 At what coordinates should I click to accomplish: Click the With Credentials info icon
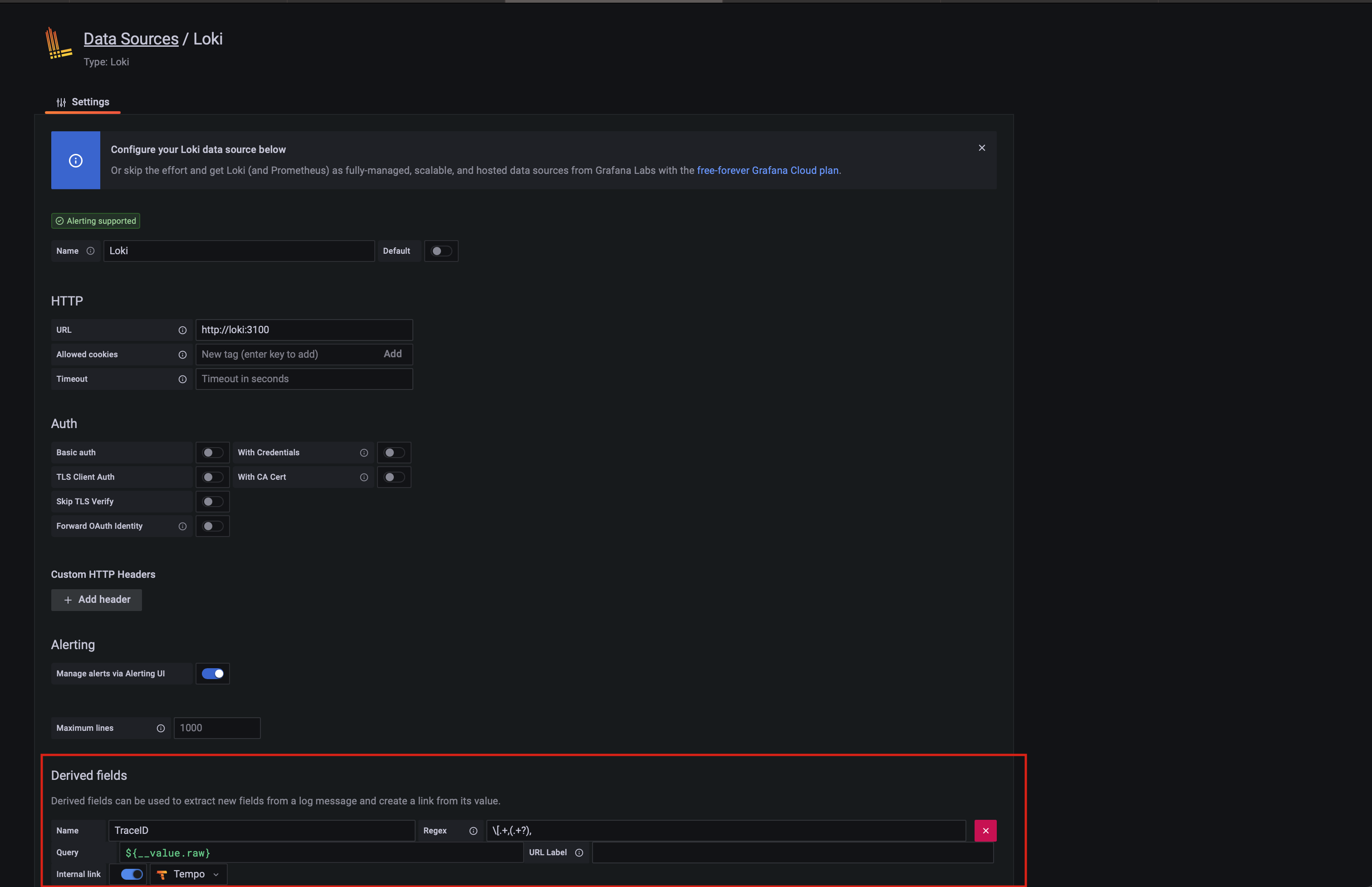(364, 453)
